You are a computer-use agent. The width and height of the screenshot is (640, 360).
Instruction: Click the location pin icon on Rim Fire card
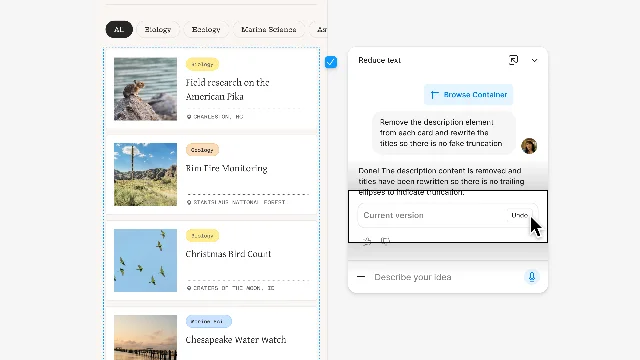(189, 202)
